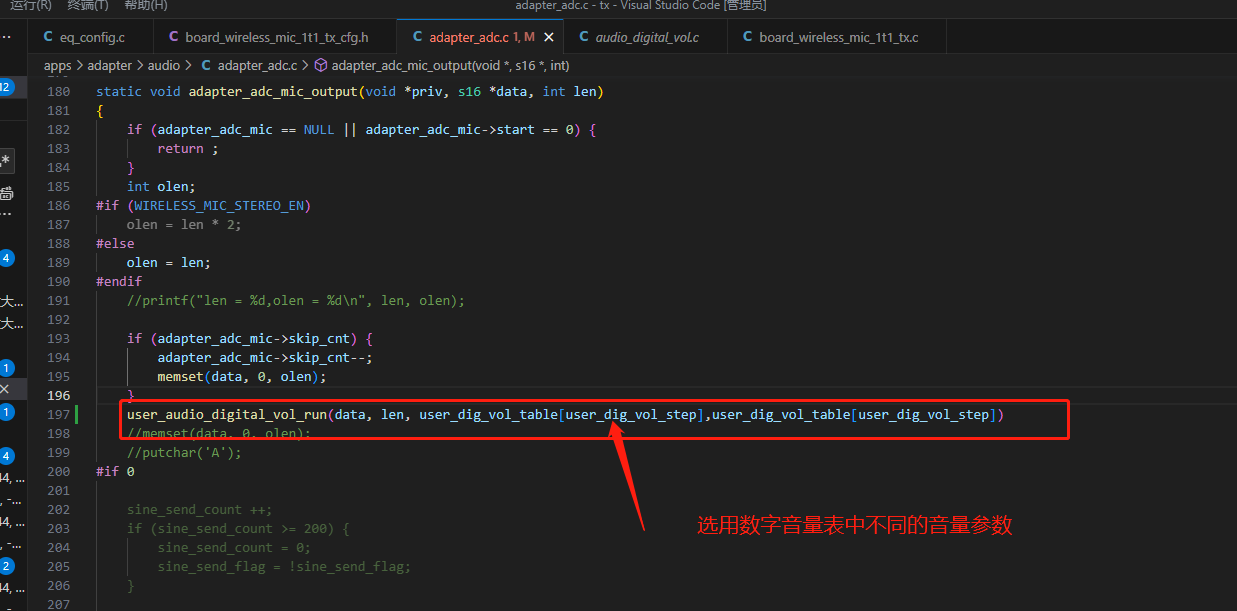
Task: Open the 运行(R) menu
Action: click(31, 6)
